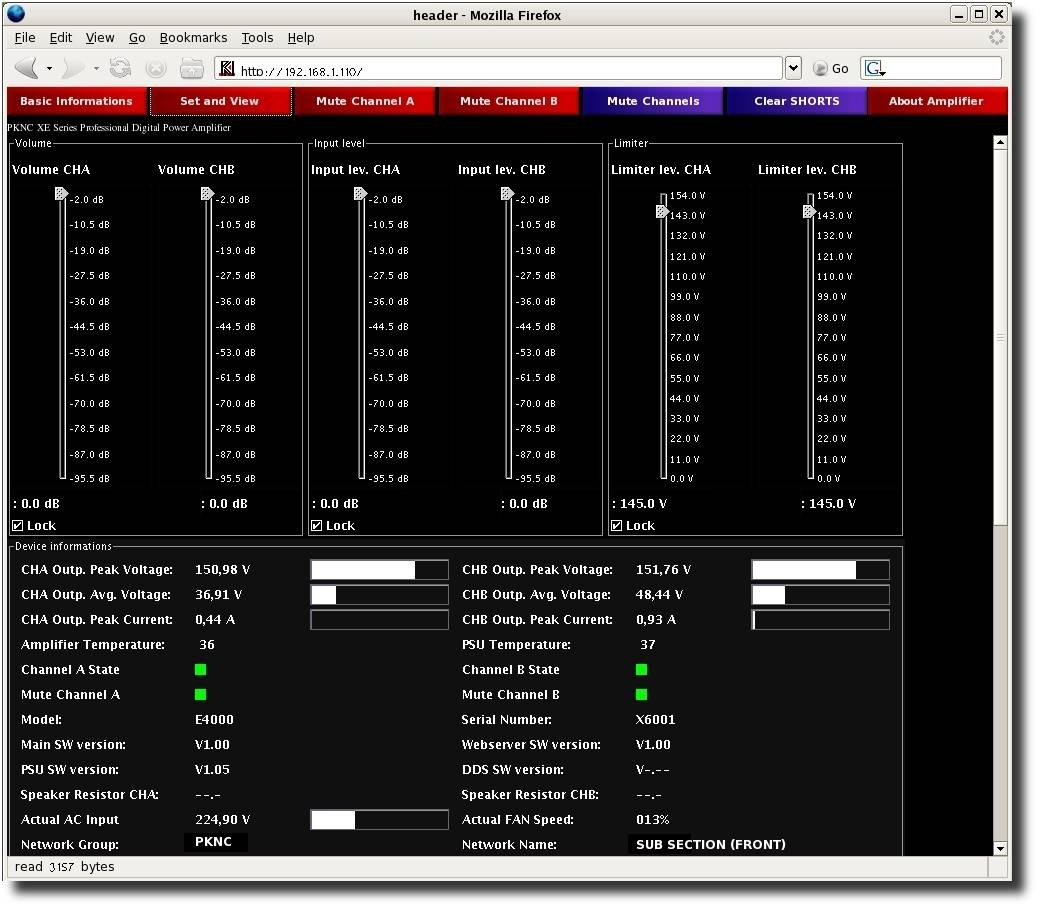Screen dimensions: 1039x904
Task: Click the Mute Channel B green indicator
Action: (641, 695)
